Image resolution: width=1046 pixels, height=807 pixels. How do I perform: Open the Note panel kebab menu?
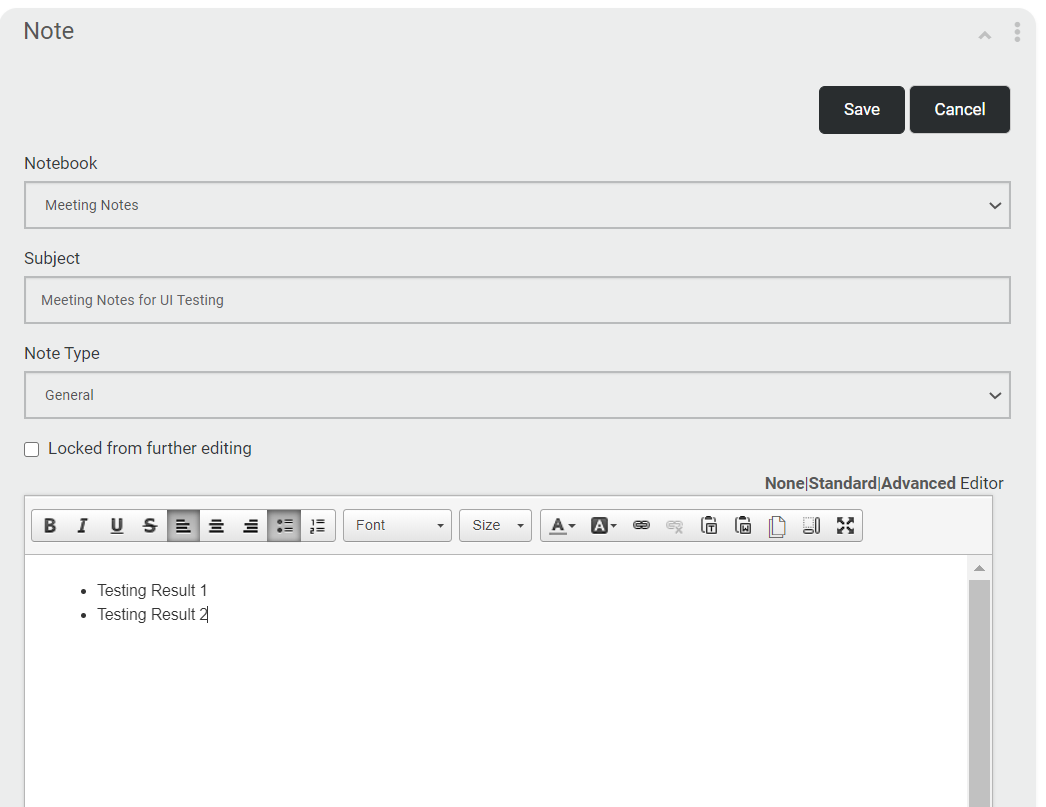pyautogui.click(x=1017, y=32)
